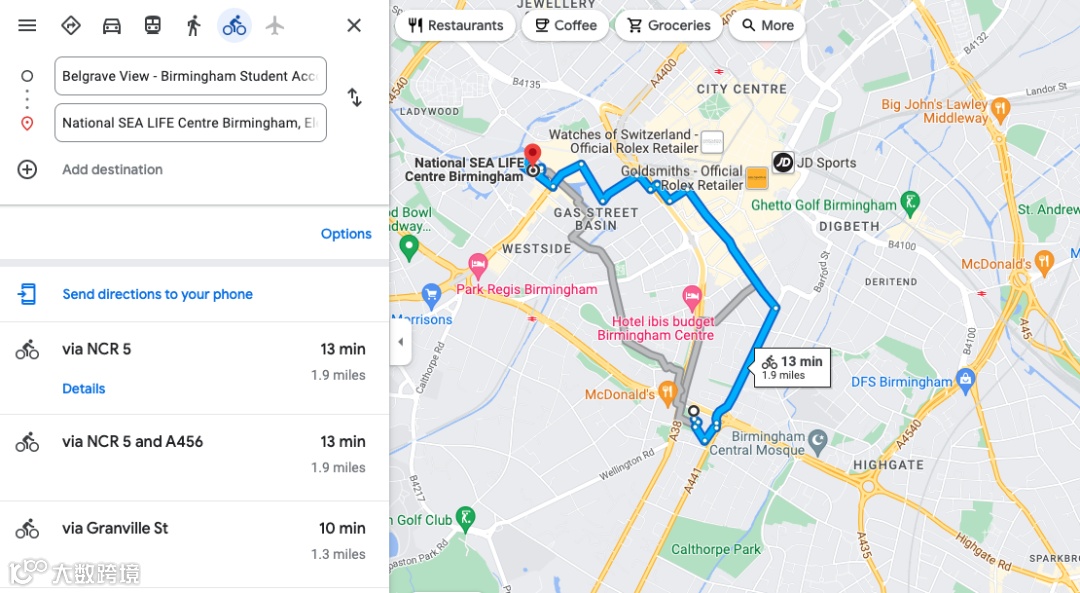The height and width of the screenshot is (593, 1080).
Task: Select the walking travel mode icon
Action: click(x=194, y=25)
